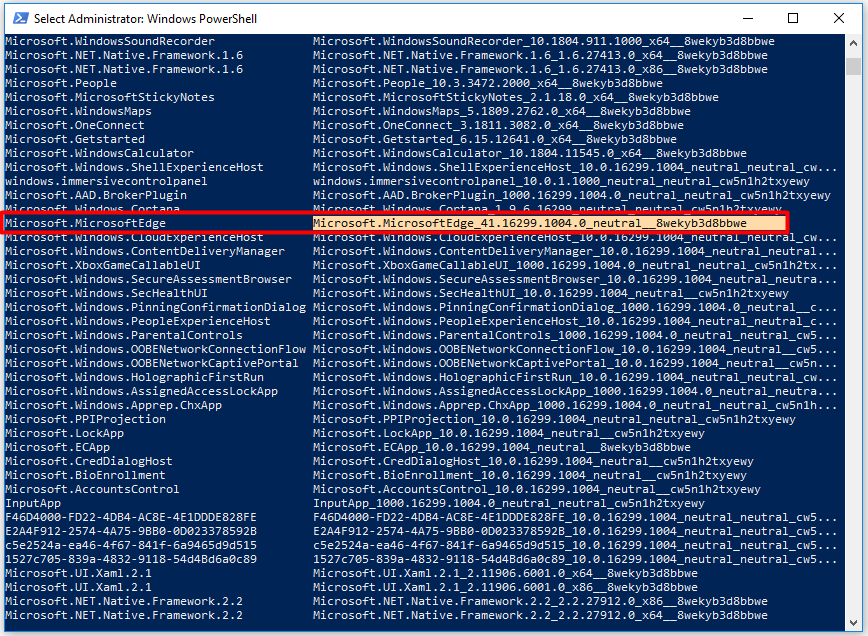This screenshot has width=868, height=636.
Task: Click Microsoft.Getstarted name entry
Action: [x=75, y=139]
